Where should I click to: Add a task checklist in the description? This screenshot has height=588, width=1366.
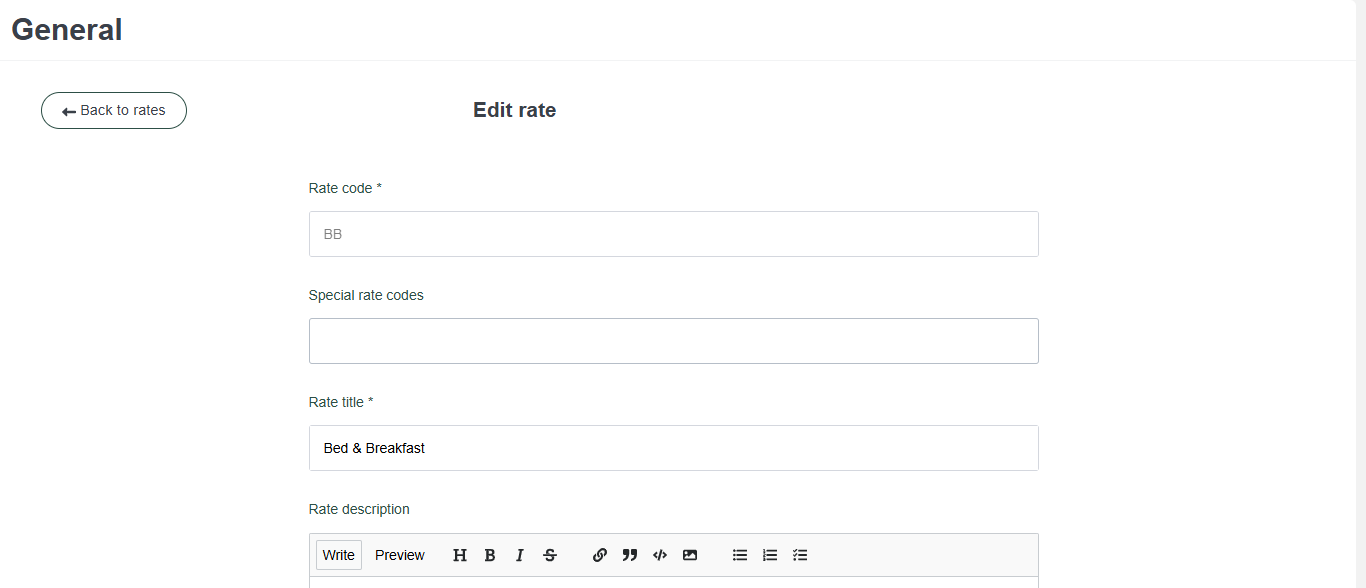(x=800, y=555)
